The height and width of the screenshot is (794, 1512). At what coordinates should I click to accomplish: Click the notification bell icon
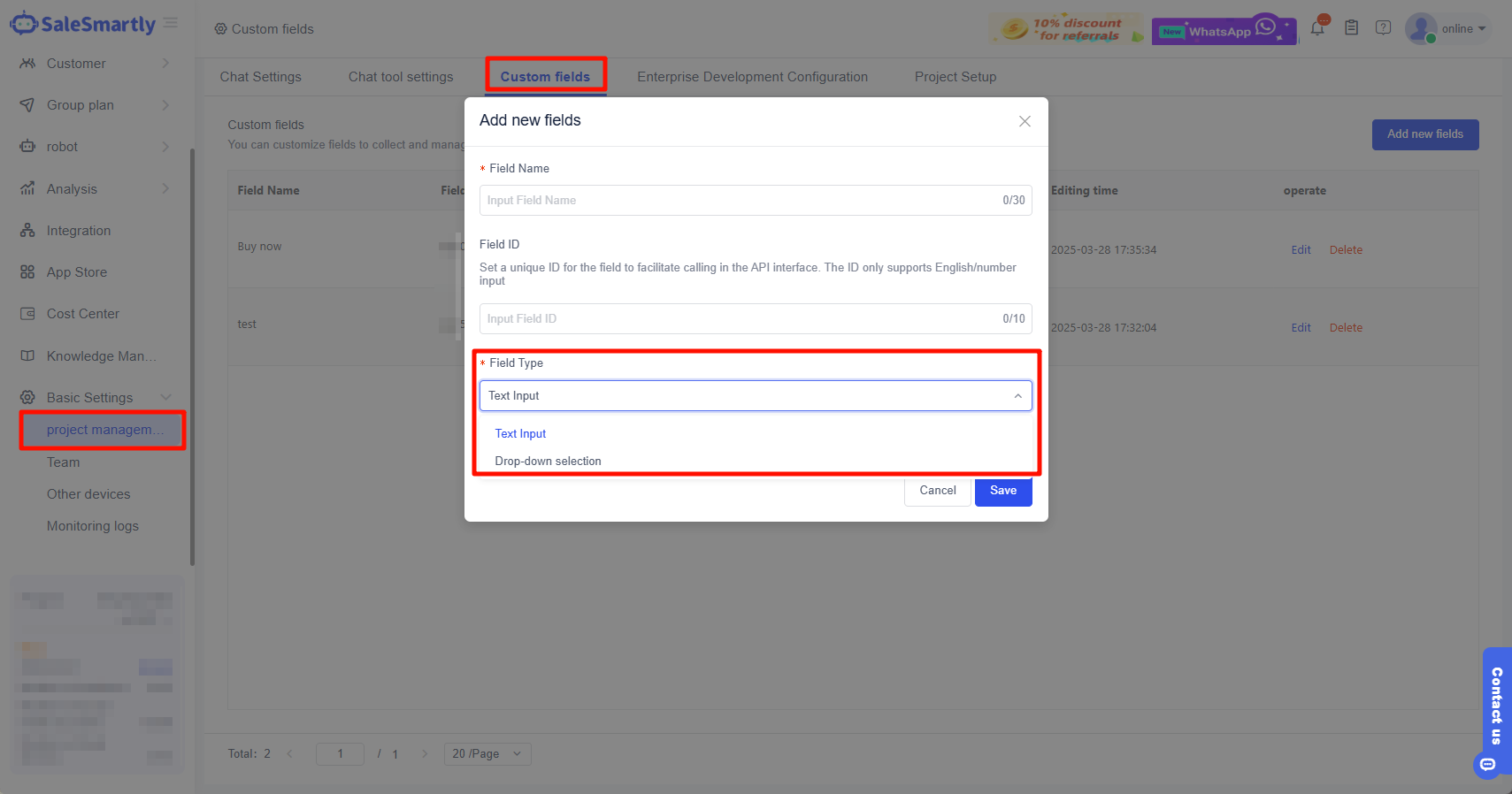1317,28
